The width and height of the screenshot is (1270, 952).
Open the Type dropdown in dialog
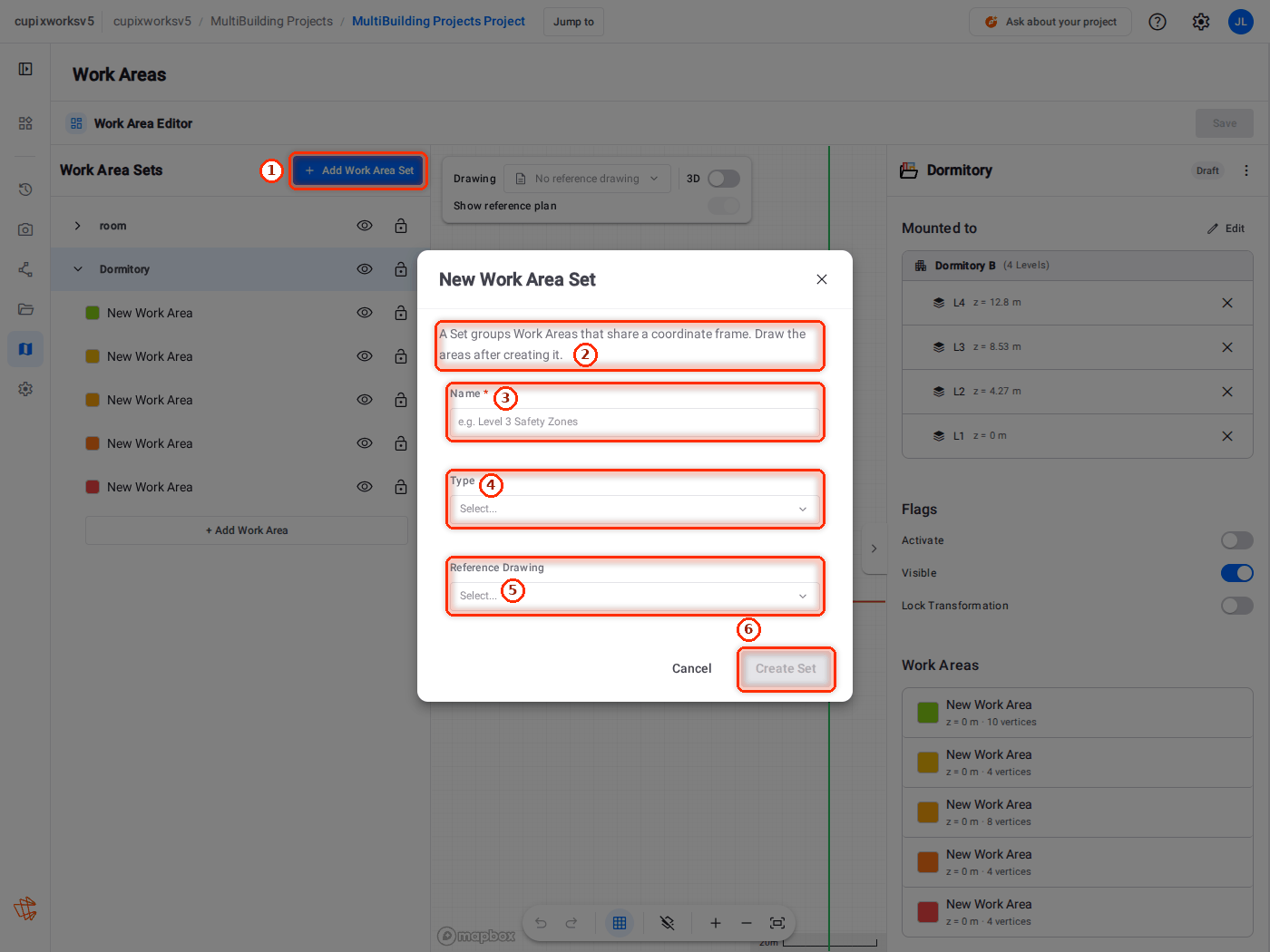[635, 509]
